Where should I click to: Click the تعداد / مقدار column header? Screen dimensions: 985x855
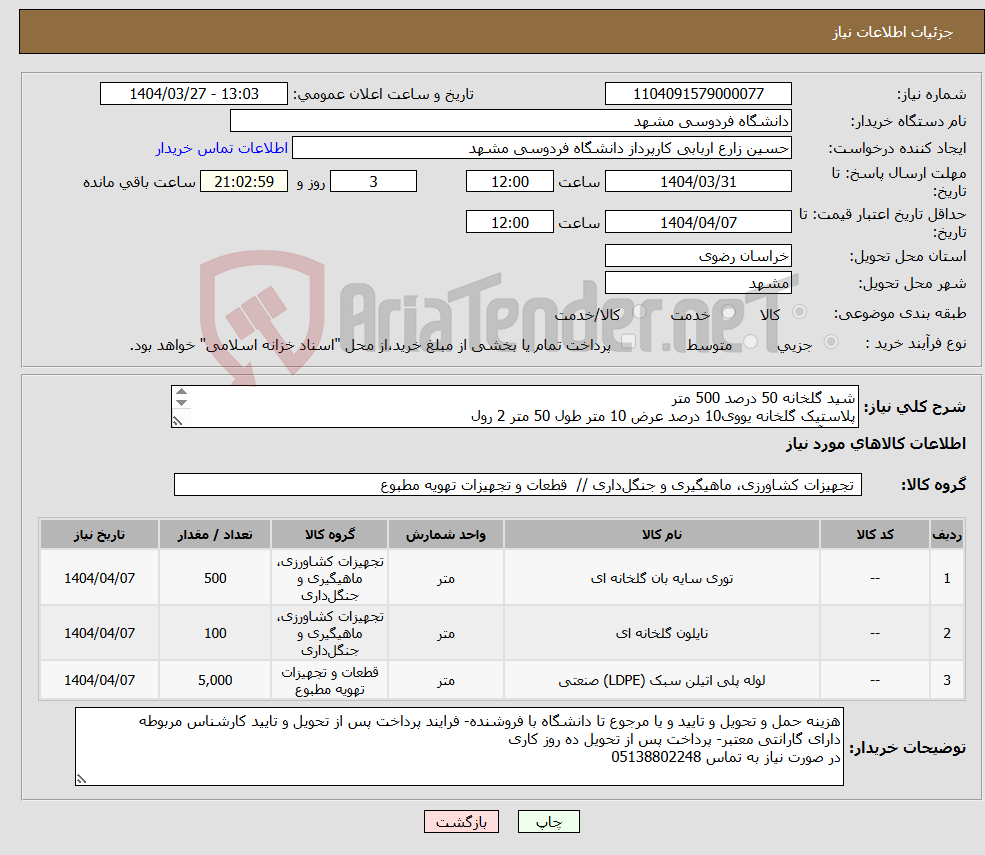215,534
